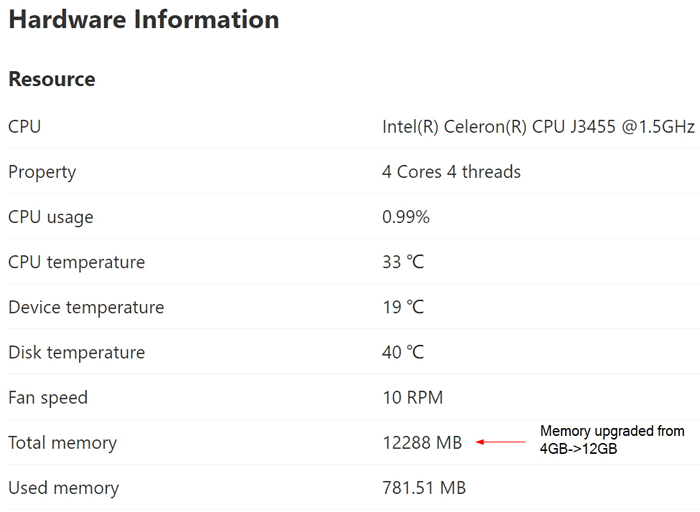Click the 4 Cores 4 threads value
This screenshot has width=700, height=512.
(x=451, y=172)
